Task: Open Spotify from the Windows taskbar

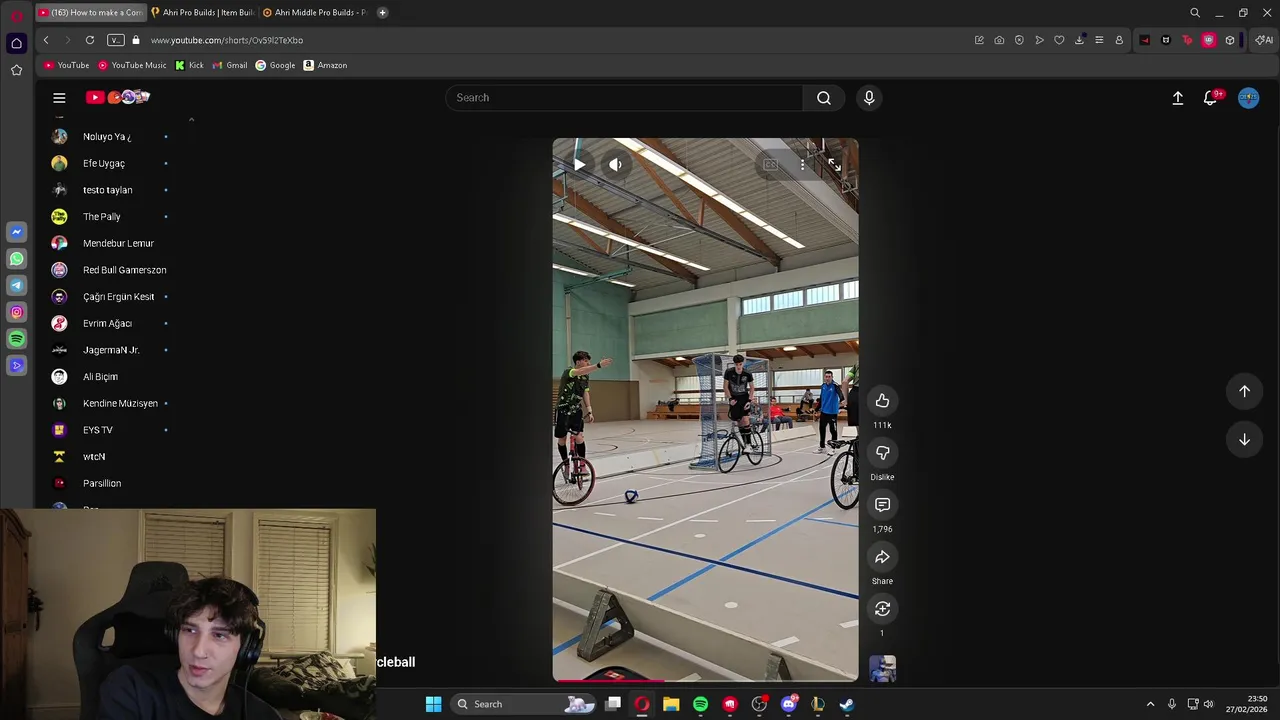Action: (700, 704)
